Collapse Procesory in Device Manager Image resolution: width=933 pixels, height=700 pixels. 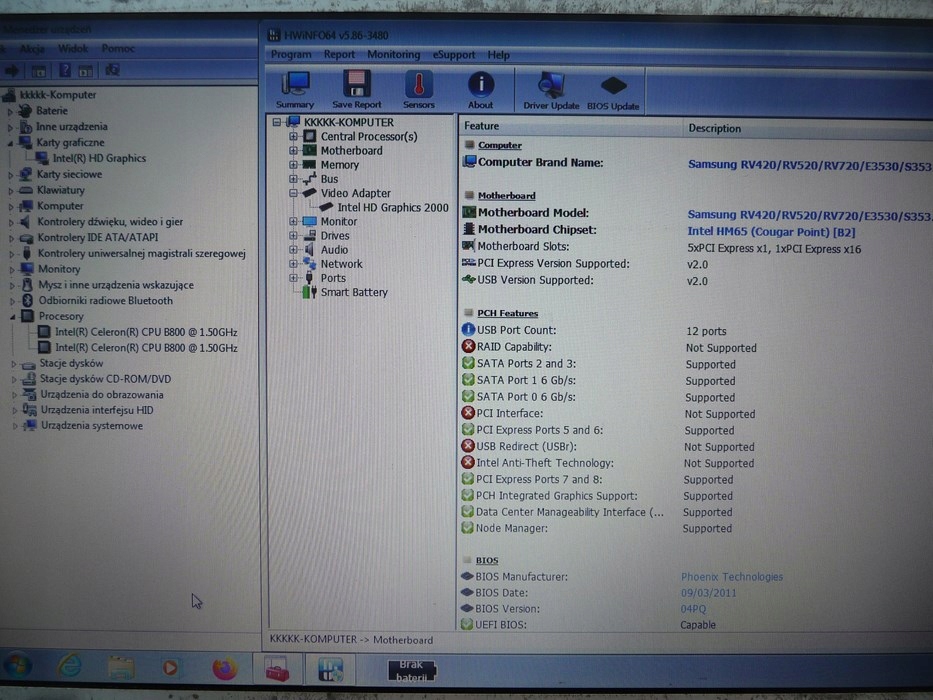(12, 317)
